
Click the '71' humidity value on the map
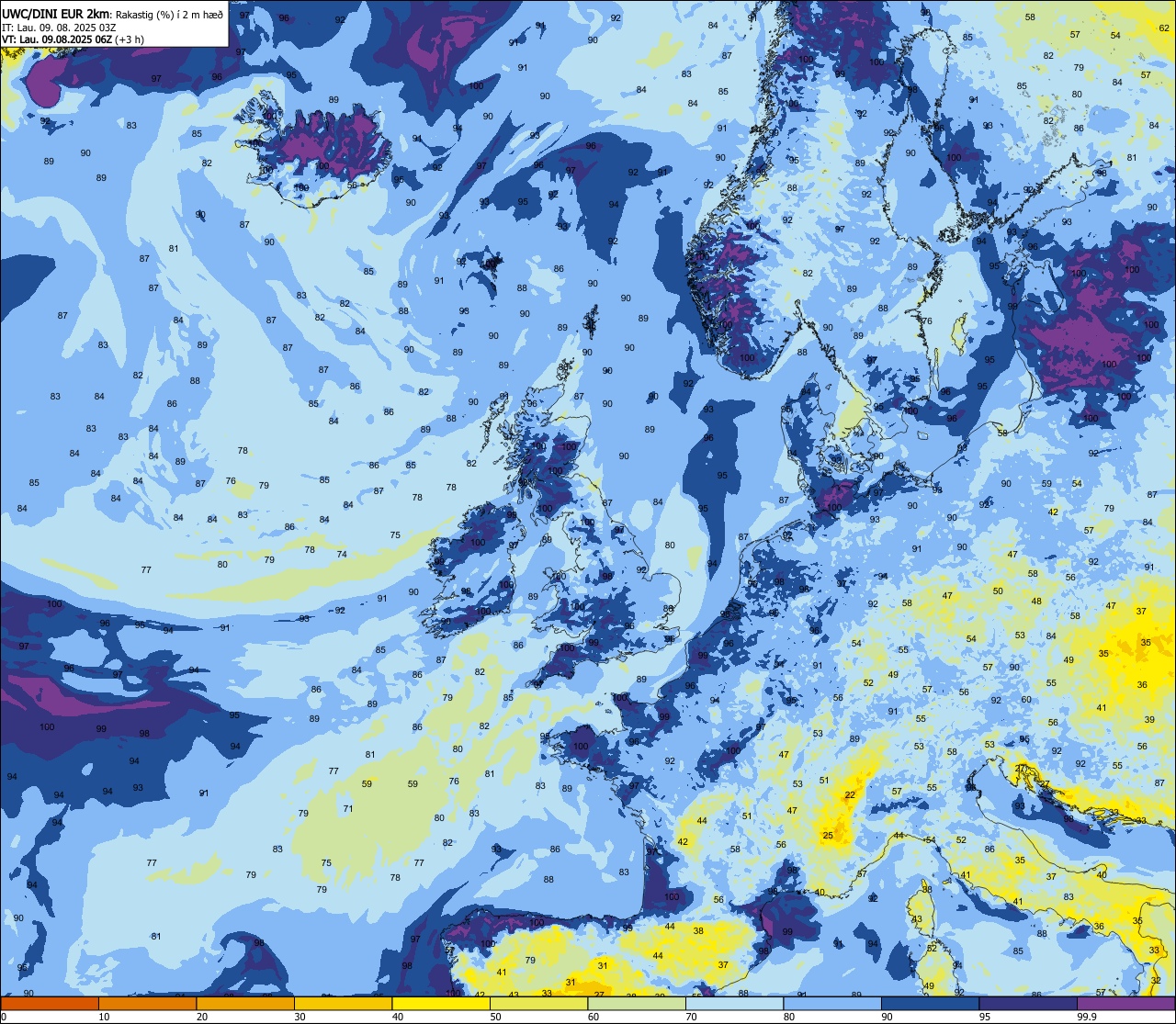[x=348, y=809]
